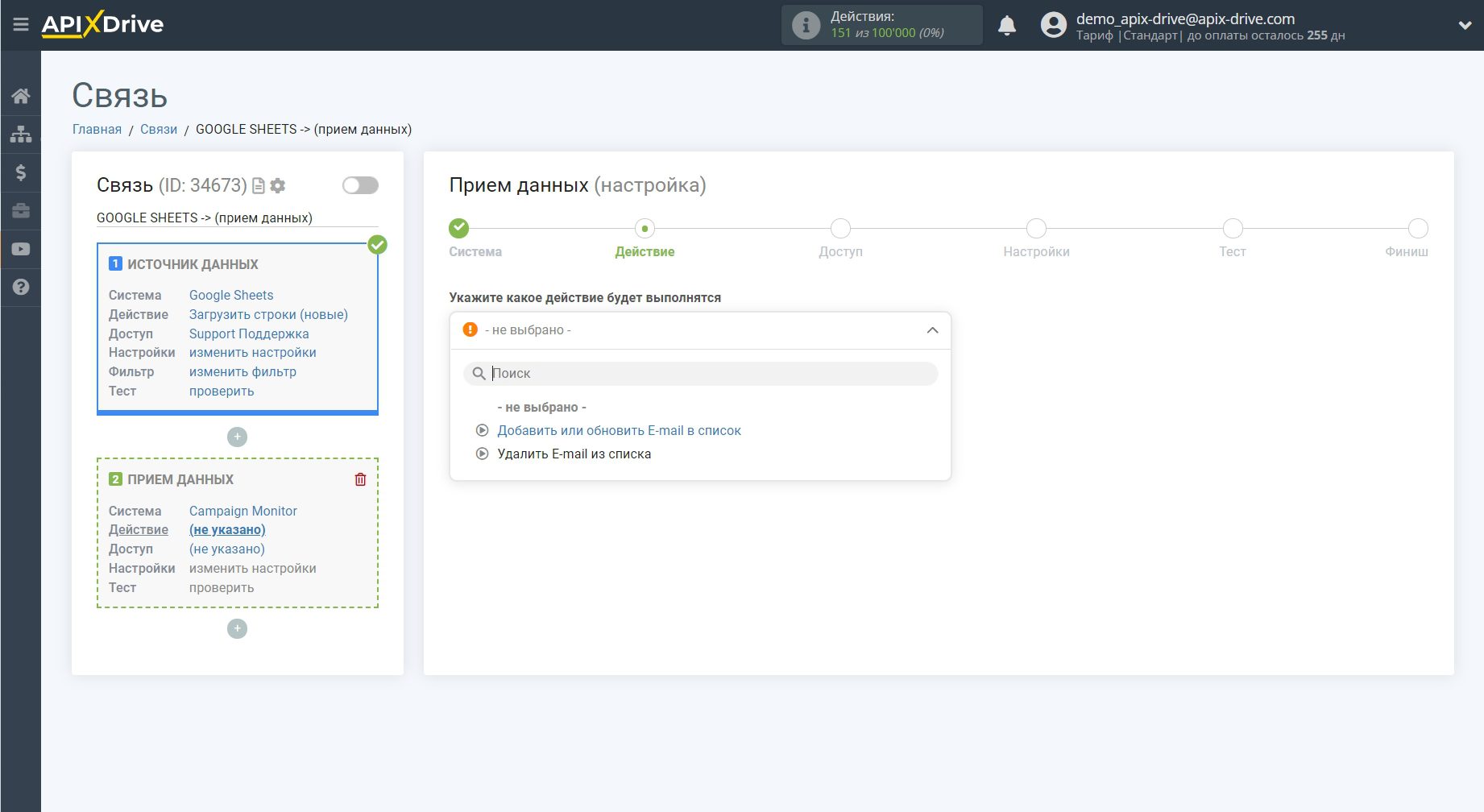
Task: Click the document icon next to connection ID
Action: pyautogui.click(x=259, y=186)
